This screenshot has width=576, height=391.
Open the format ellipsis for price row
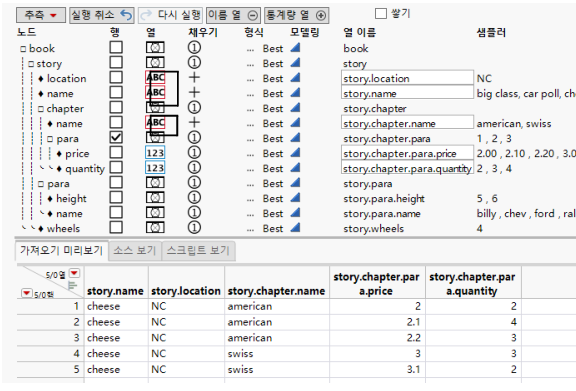pos(250,155)
